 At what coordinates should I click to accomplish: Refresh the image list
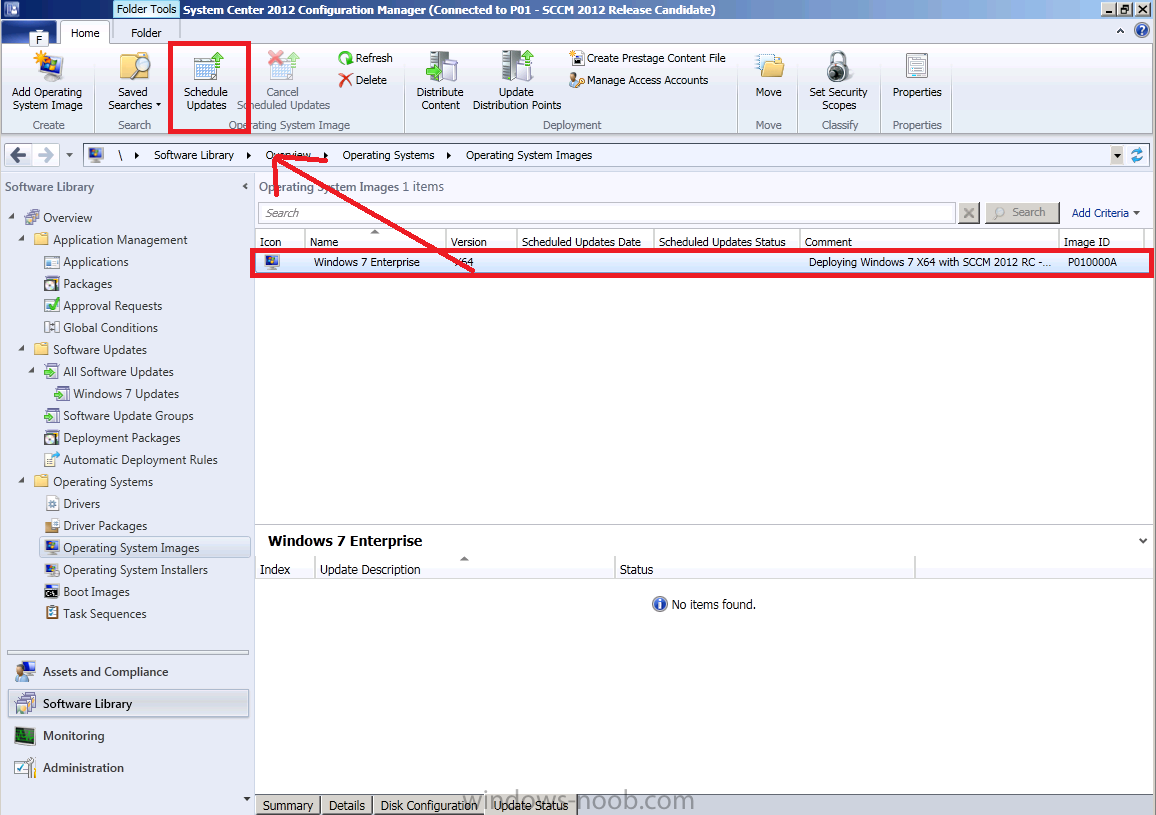coord(365,58)
